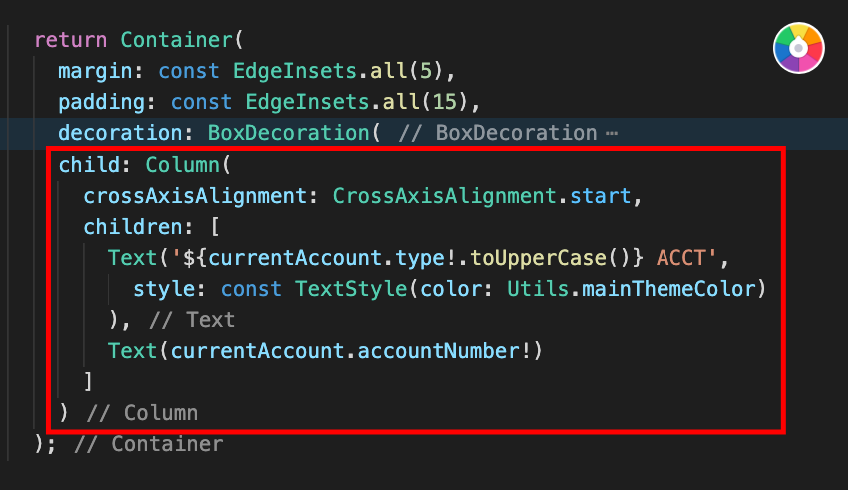
Task: Click the Column widget name
Action: pos(182,165)
